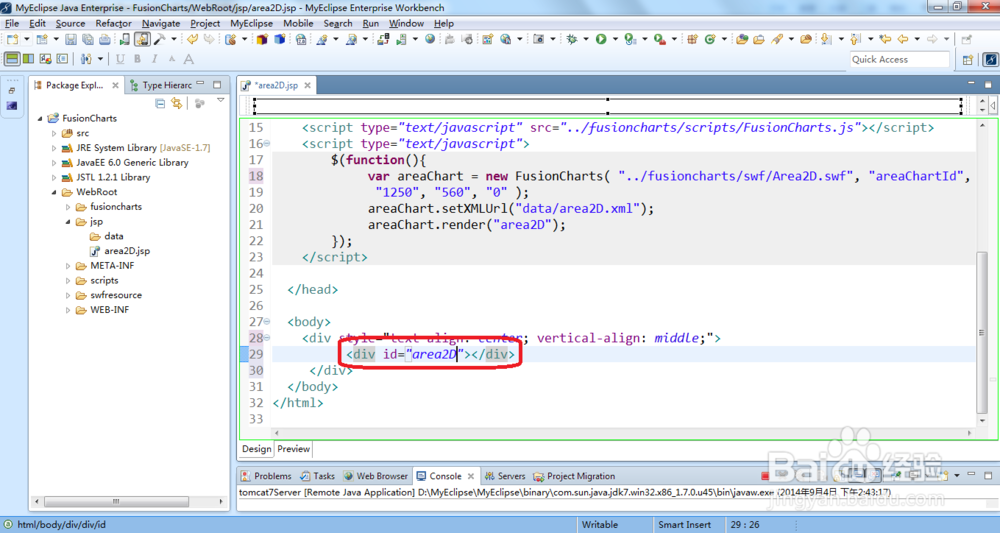Expand JRE System Library node

(54, 148)
